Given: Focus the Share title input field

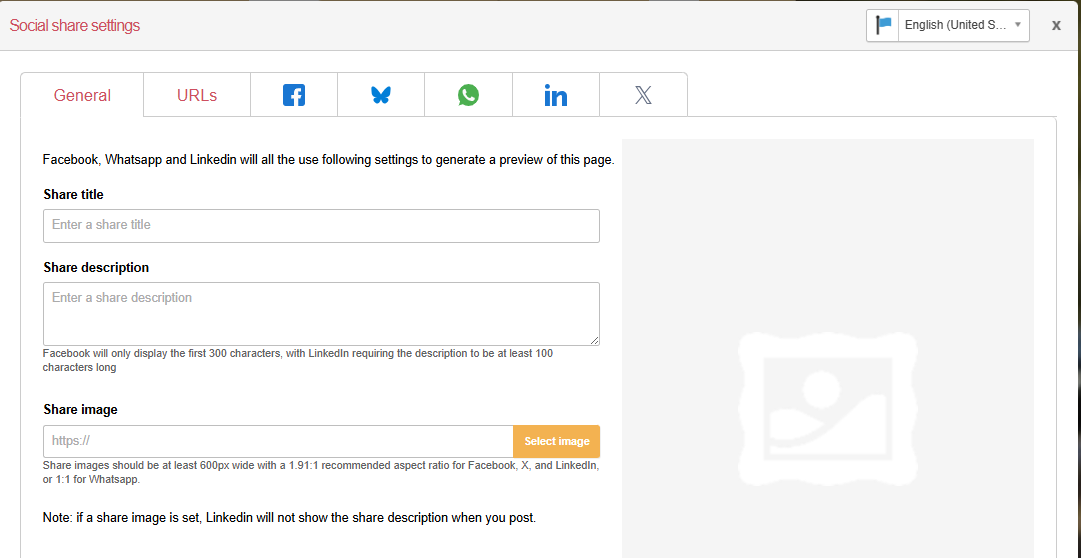Looking at the screenshot, I should point(321,225).
